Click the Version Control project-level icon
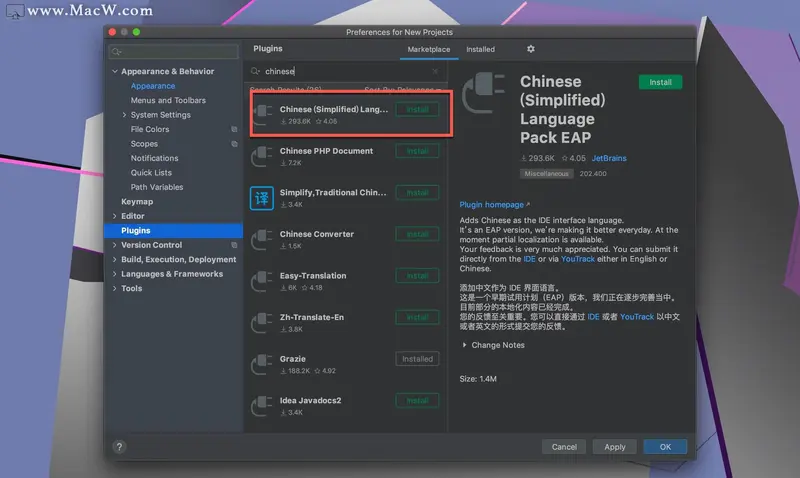 click(234, 245)
